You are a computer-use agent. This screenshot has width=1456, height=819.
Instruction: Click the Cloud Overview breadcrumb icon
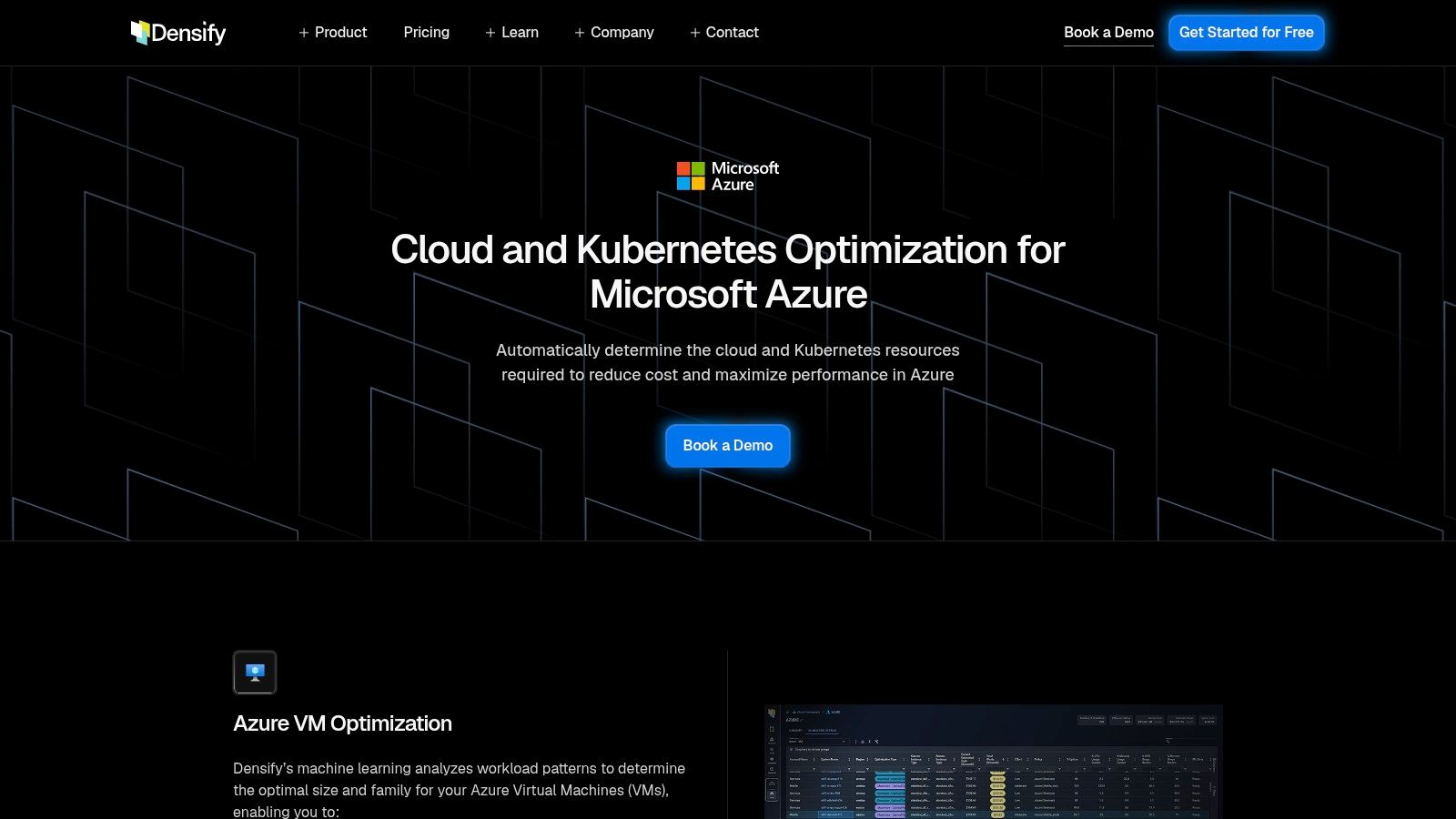[794, 713]
